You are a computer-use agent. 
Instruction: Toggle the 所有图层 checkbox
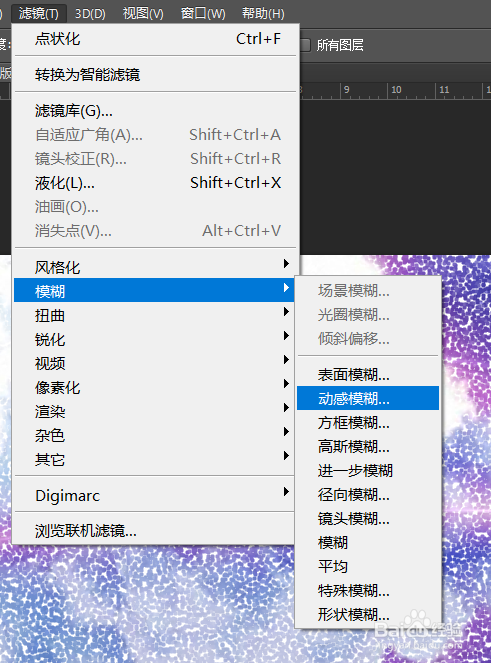[x=305, y=45]
